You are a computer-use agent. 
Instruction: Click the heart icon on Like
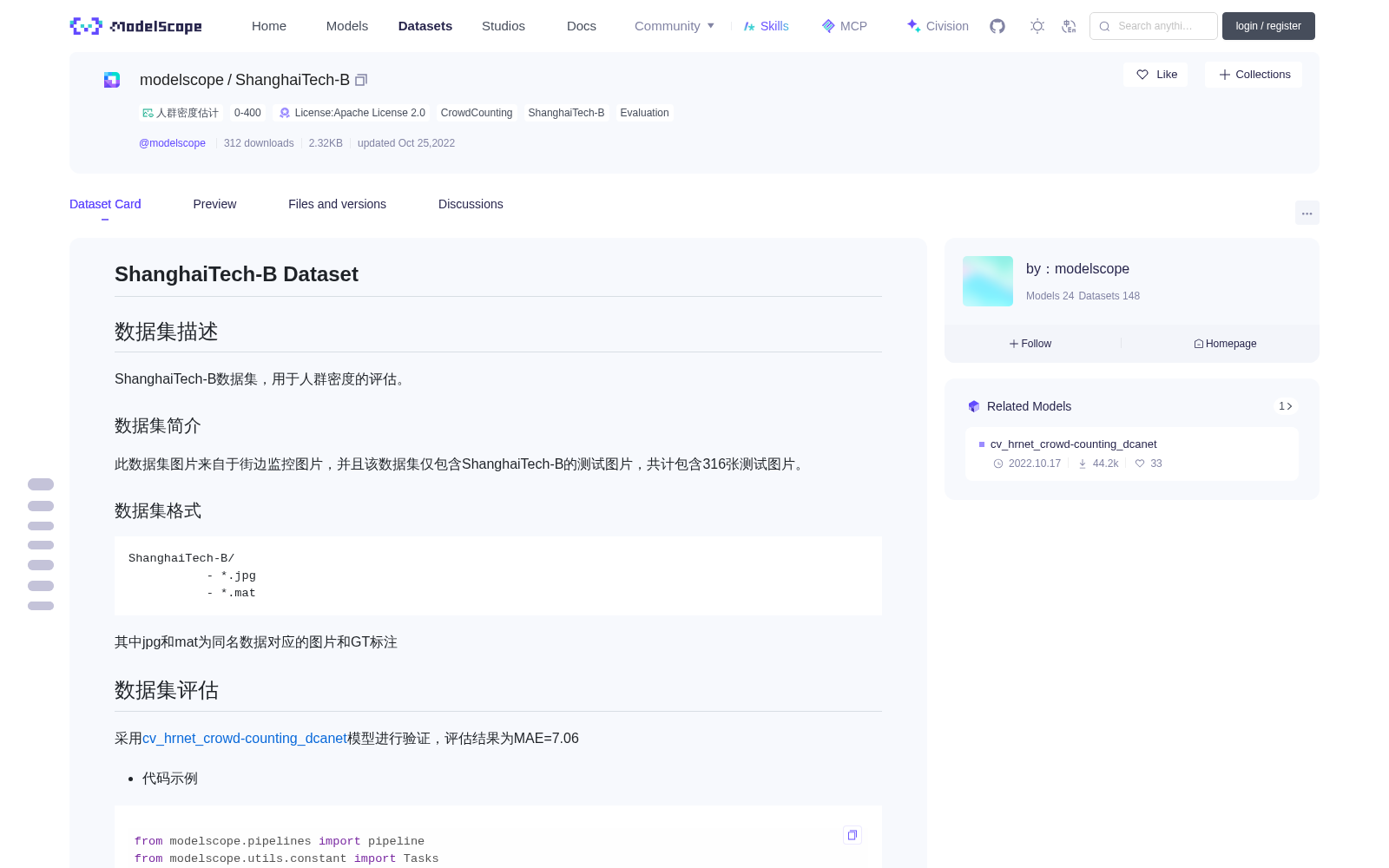1142,75
